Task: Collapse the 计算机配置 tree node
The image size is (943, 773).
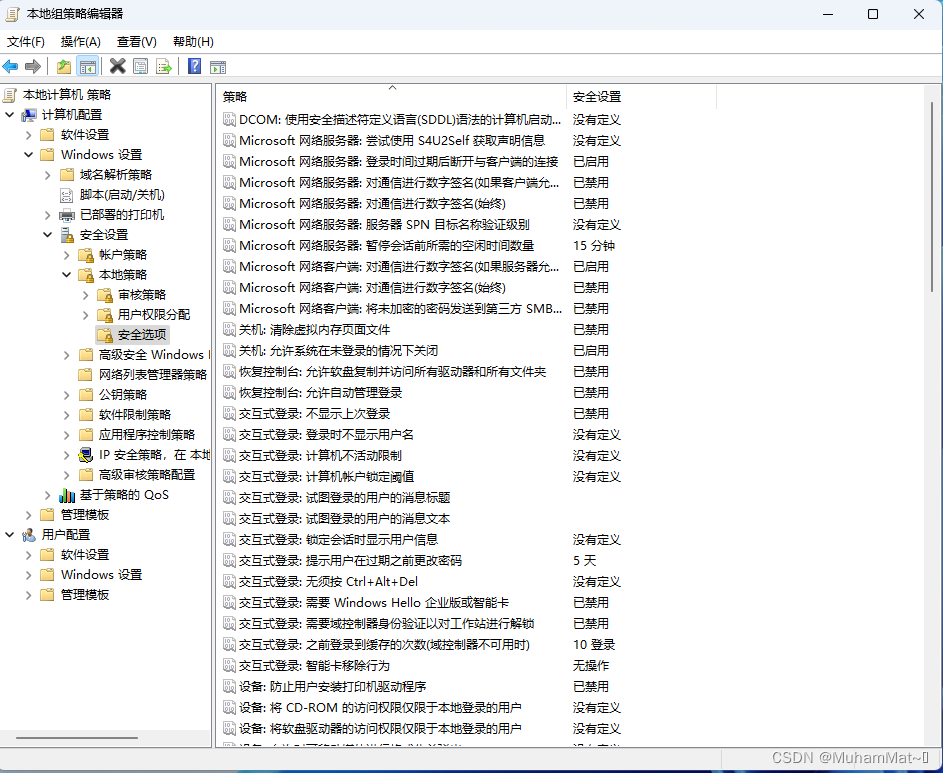Action: coord(10,114)
